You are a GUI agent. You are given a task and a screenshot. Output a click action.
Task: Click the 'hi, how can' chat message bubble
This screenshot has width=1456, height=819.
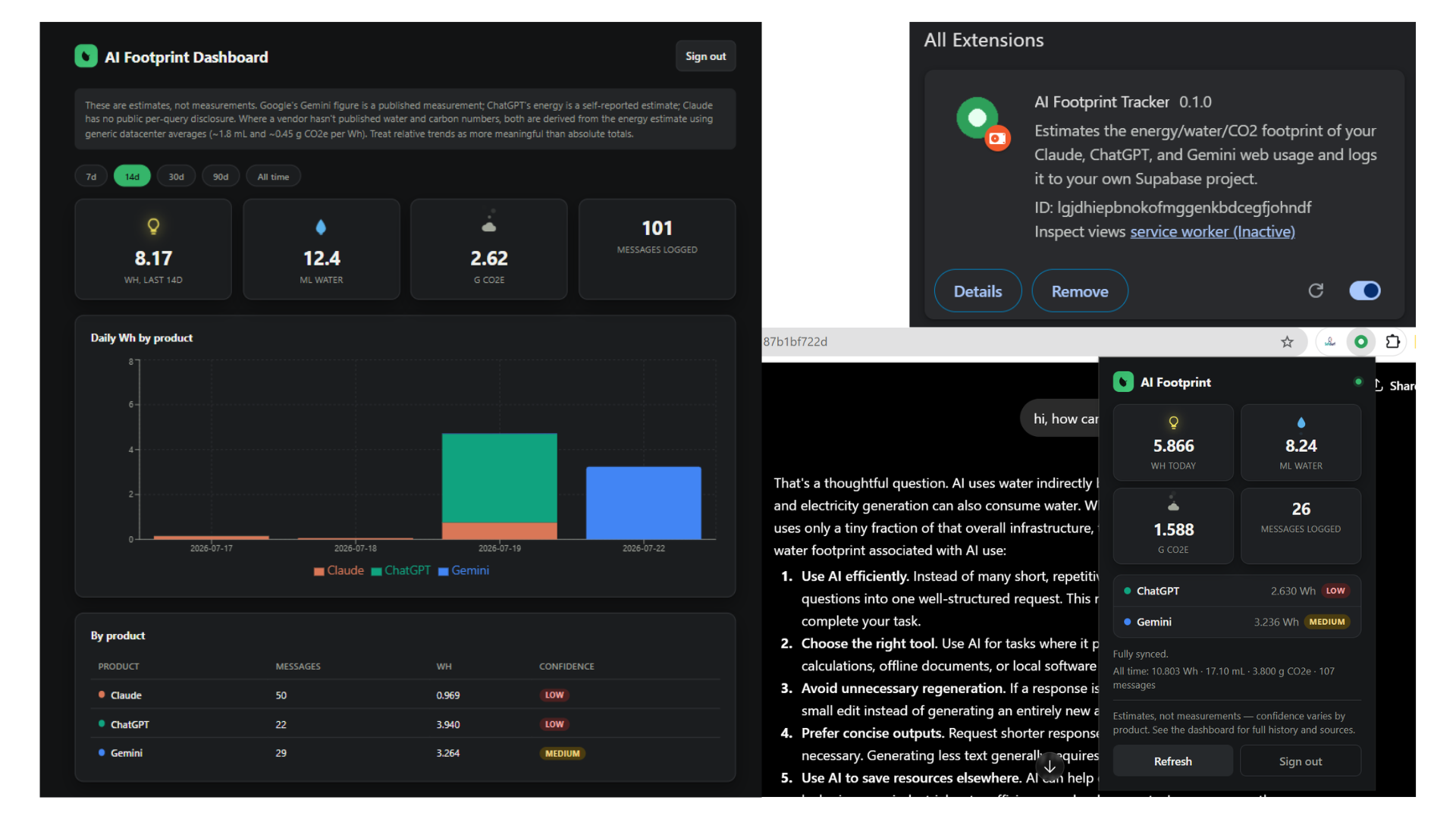[x=1061, y=419]
